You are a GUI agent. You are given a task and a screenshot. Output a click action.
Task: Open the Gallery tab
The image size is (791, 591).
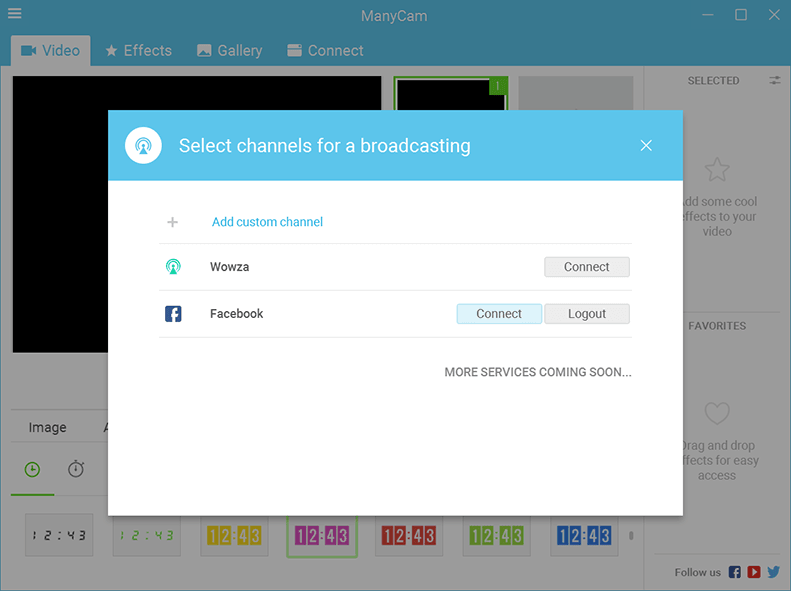coord(230,51)
